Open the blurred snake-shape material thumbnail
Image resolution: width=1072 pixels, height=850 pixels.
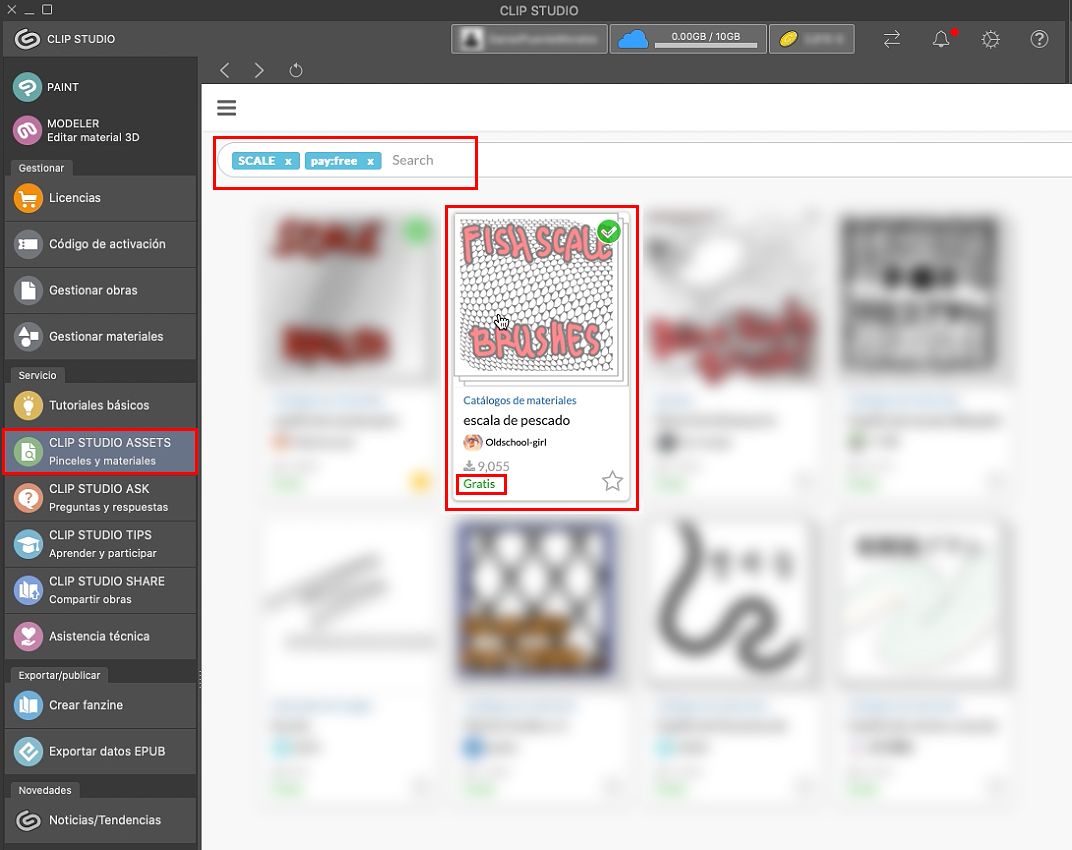pos(732,602)
